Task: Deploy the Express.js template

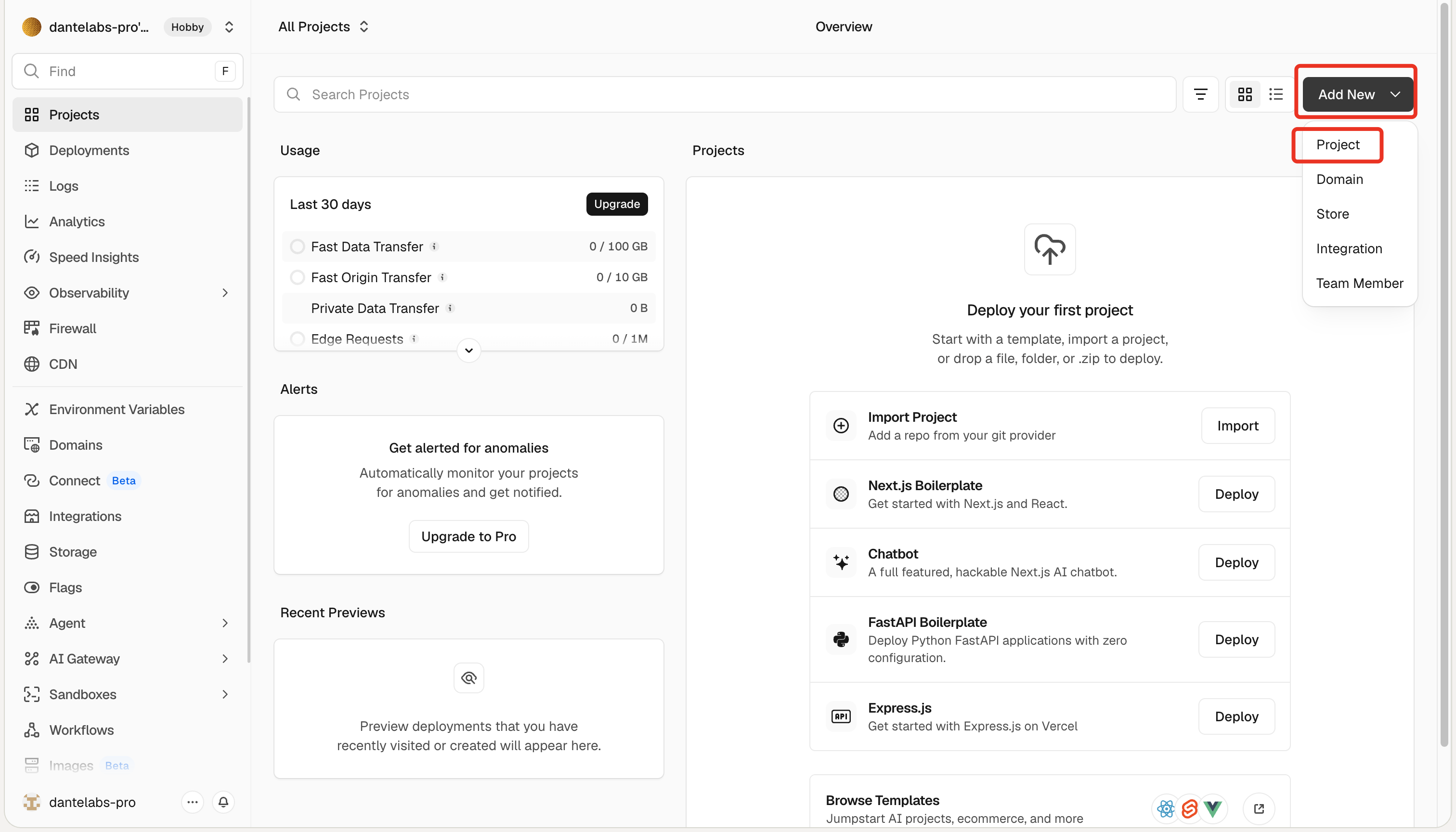Action: [1236, 716]
